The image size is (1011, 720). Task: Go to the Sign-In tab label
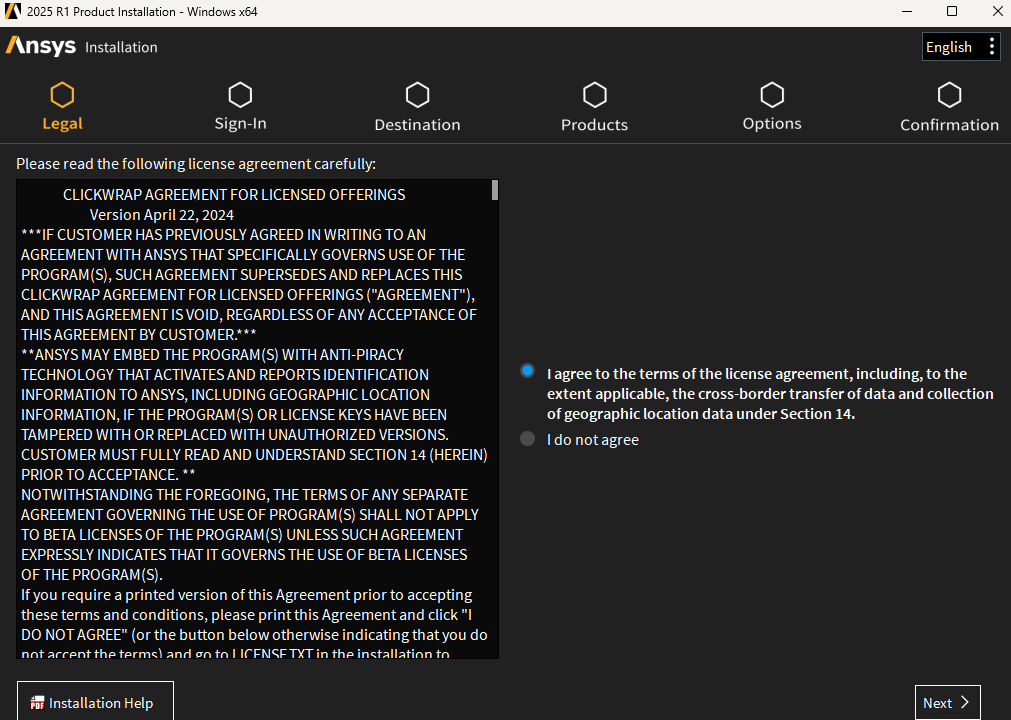[240, 124]
